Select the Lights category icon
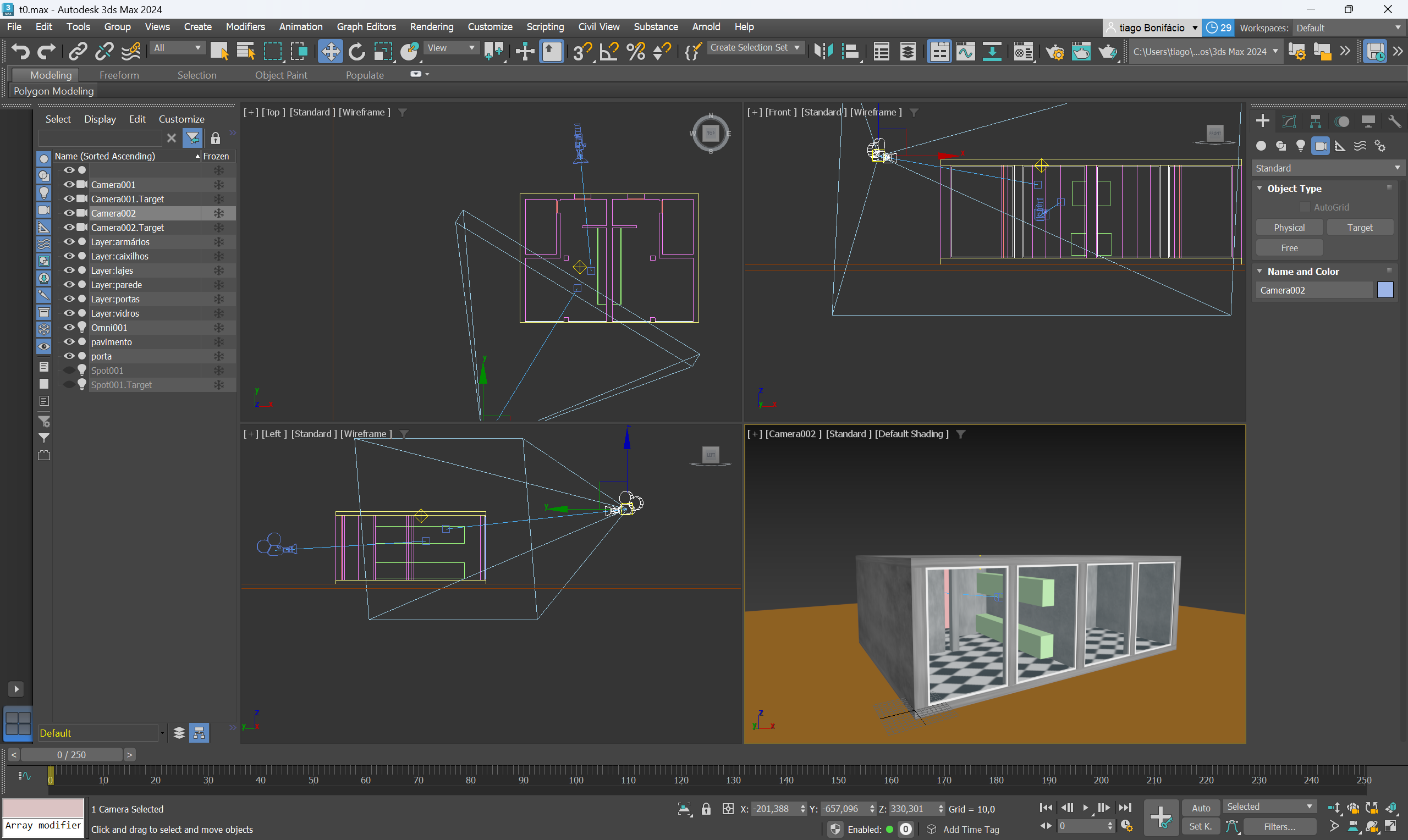This screenshot has height=840, width=1408. [1300, 146]
